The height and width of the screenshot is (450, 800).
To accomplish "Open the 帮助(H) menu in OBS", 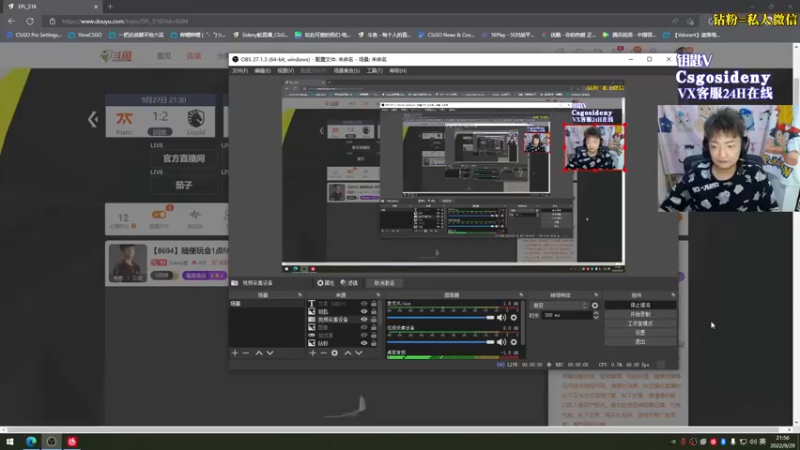I will pos(397,70).
